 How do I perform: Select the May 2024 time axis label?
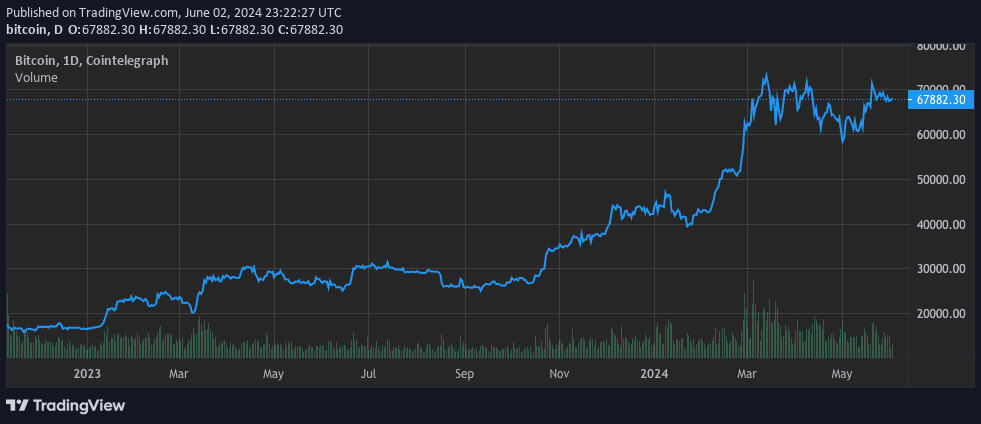pos(842,374)
